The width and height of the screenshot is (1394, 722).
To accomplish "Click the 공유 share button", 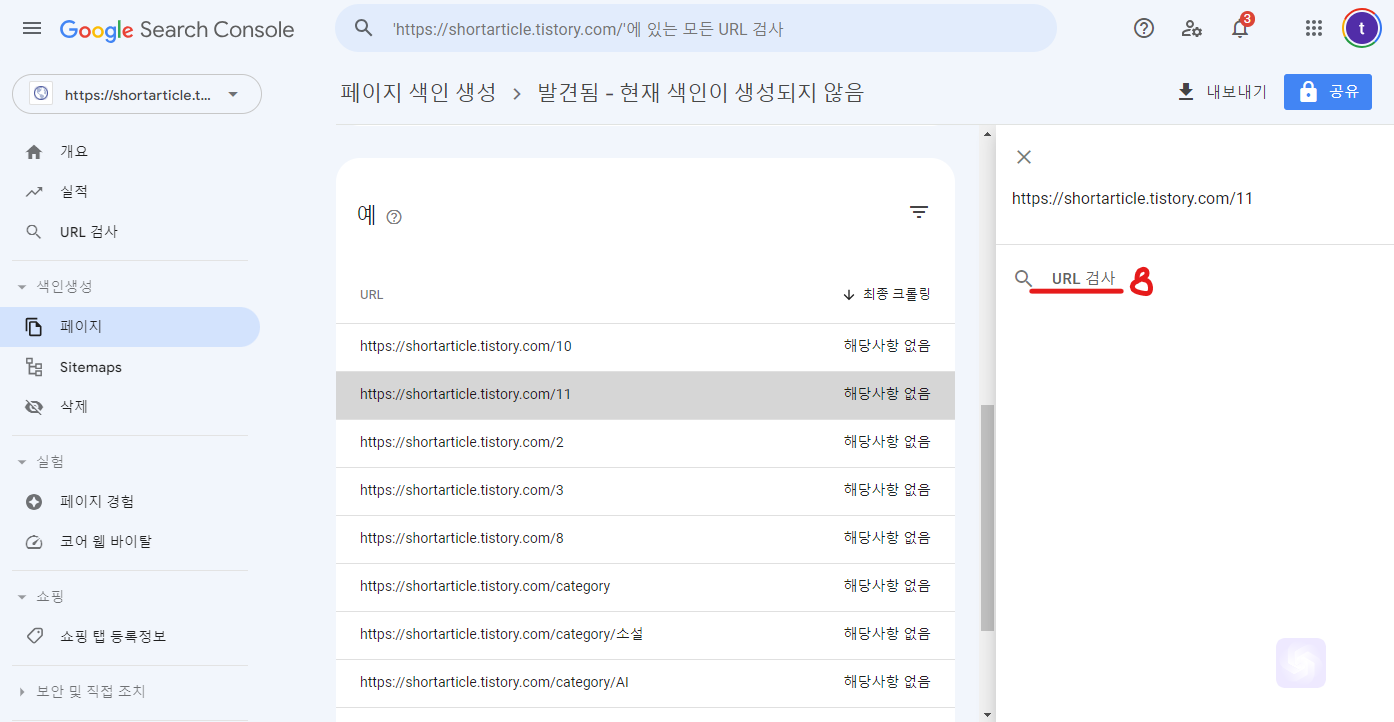I will click(1327, 92).
